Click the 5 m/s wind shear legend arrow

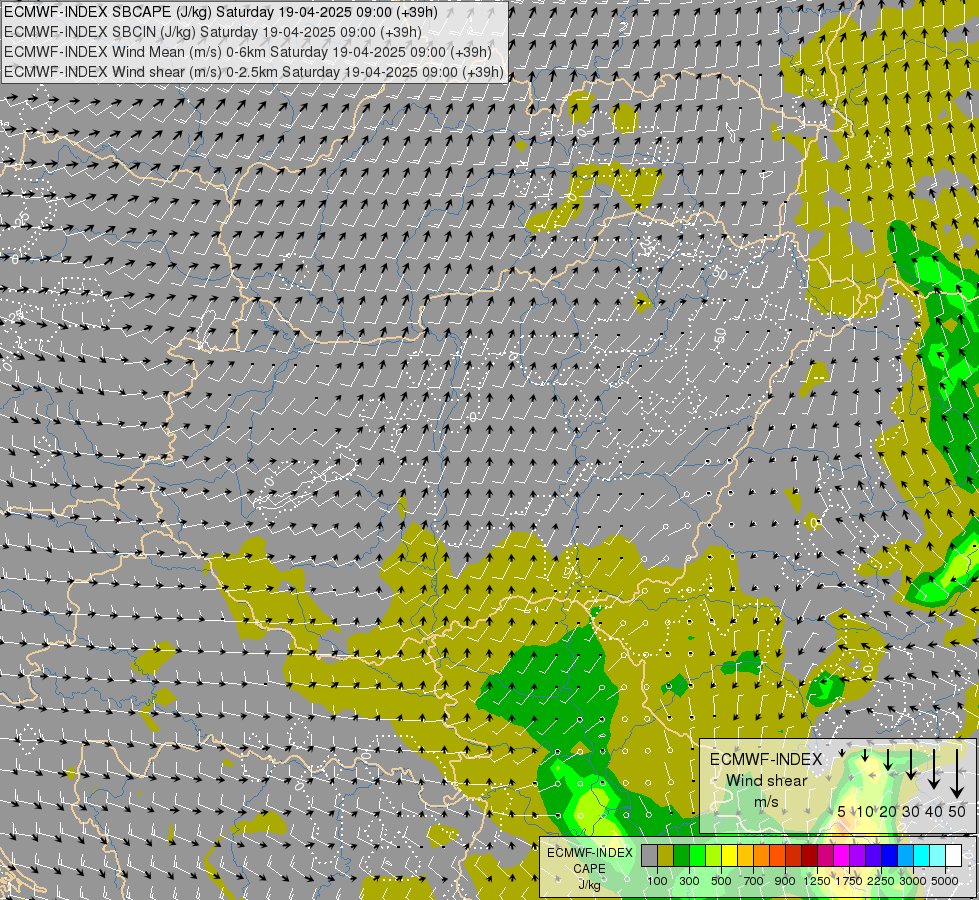pos(842,753)
